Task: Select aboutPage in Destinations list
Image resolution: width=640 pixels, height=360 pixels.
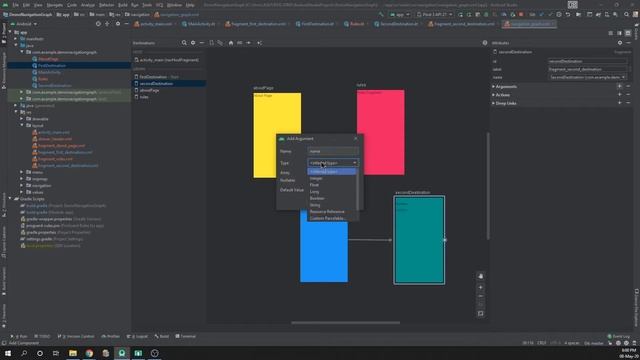Action: pos(169,90)
